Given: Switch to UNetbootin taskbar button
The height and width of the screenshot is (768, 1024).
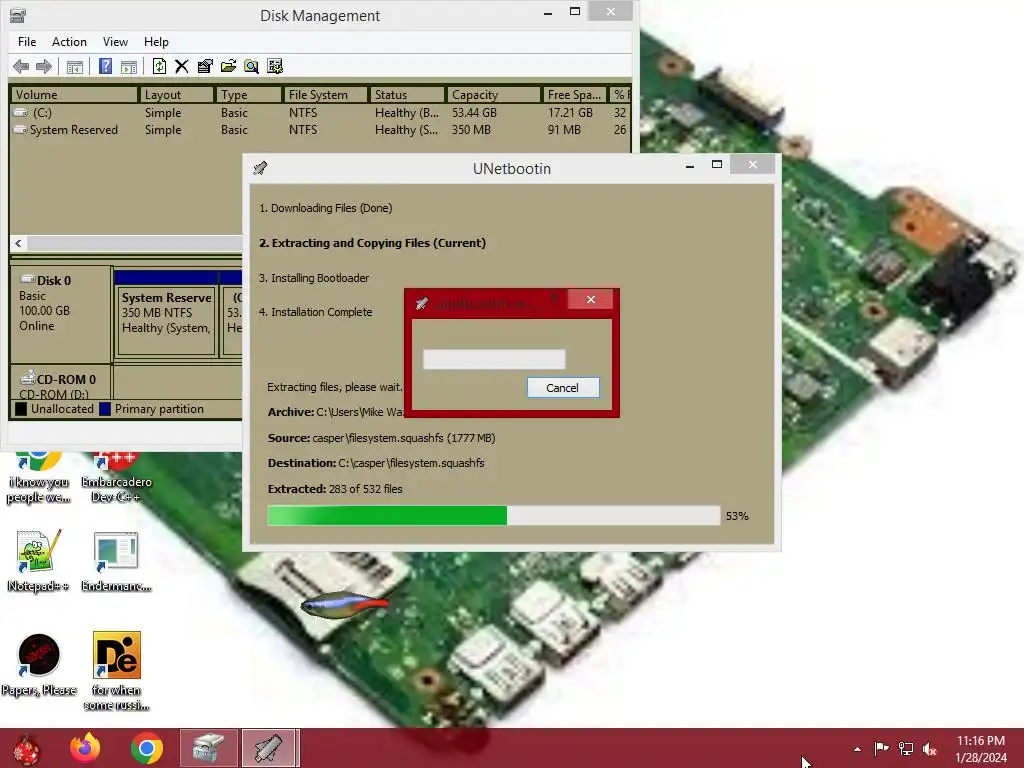Looking at the screenshot, I should (x=270, y=748).
